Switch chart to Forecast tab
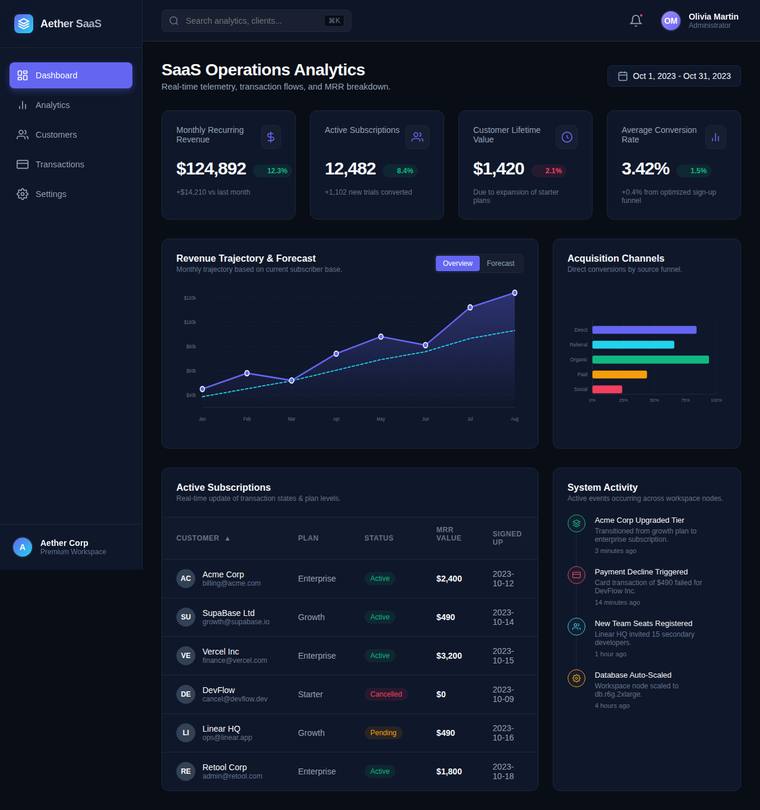The image size is (760, 810). click(x=501, y=263)
